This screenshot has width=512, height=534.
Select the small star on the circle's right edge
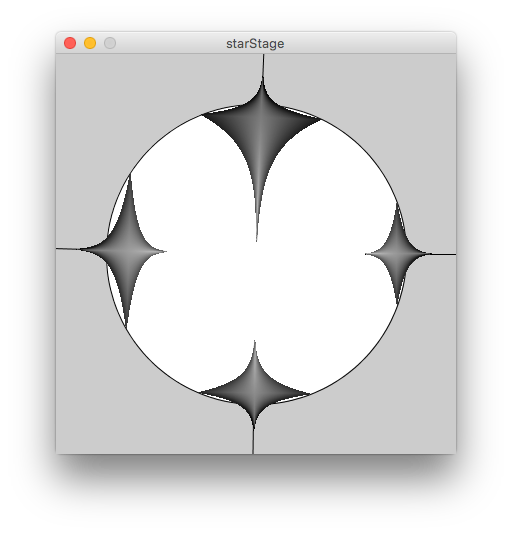pos(398,254)
